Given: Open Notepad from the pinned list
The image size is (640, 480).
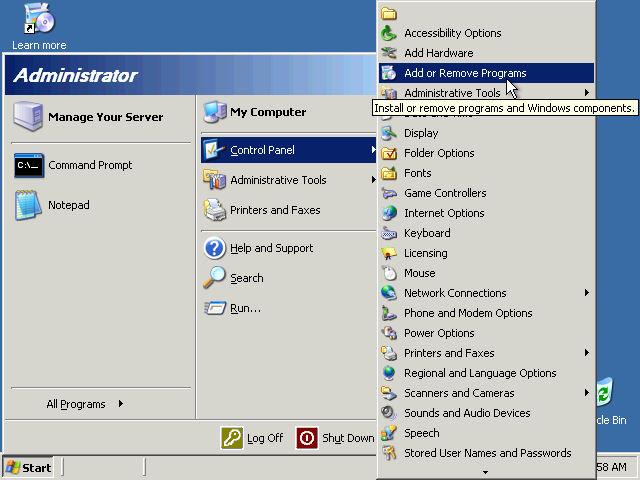Looking at the screenshot, I should pyautogui.click(x=29, y=205).
